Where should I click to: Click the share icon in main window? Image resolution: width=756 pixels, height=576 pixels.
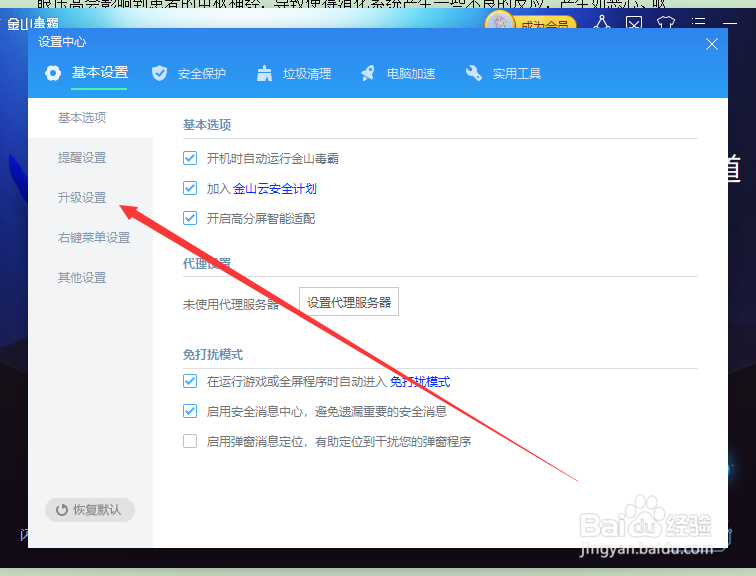coord(602,22)
